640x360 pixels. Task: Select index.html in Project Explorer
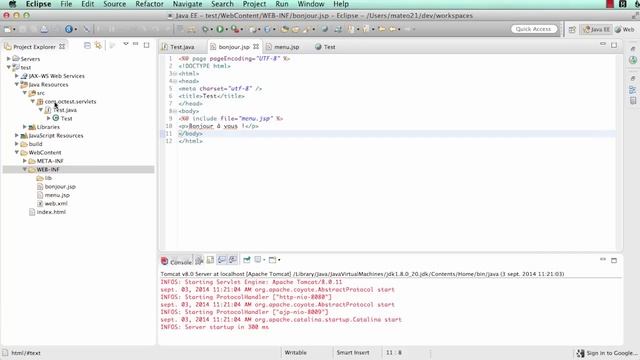pyautogui.click(x=51, y=212)
